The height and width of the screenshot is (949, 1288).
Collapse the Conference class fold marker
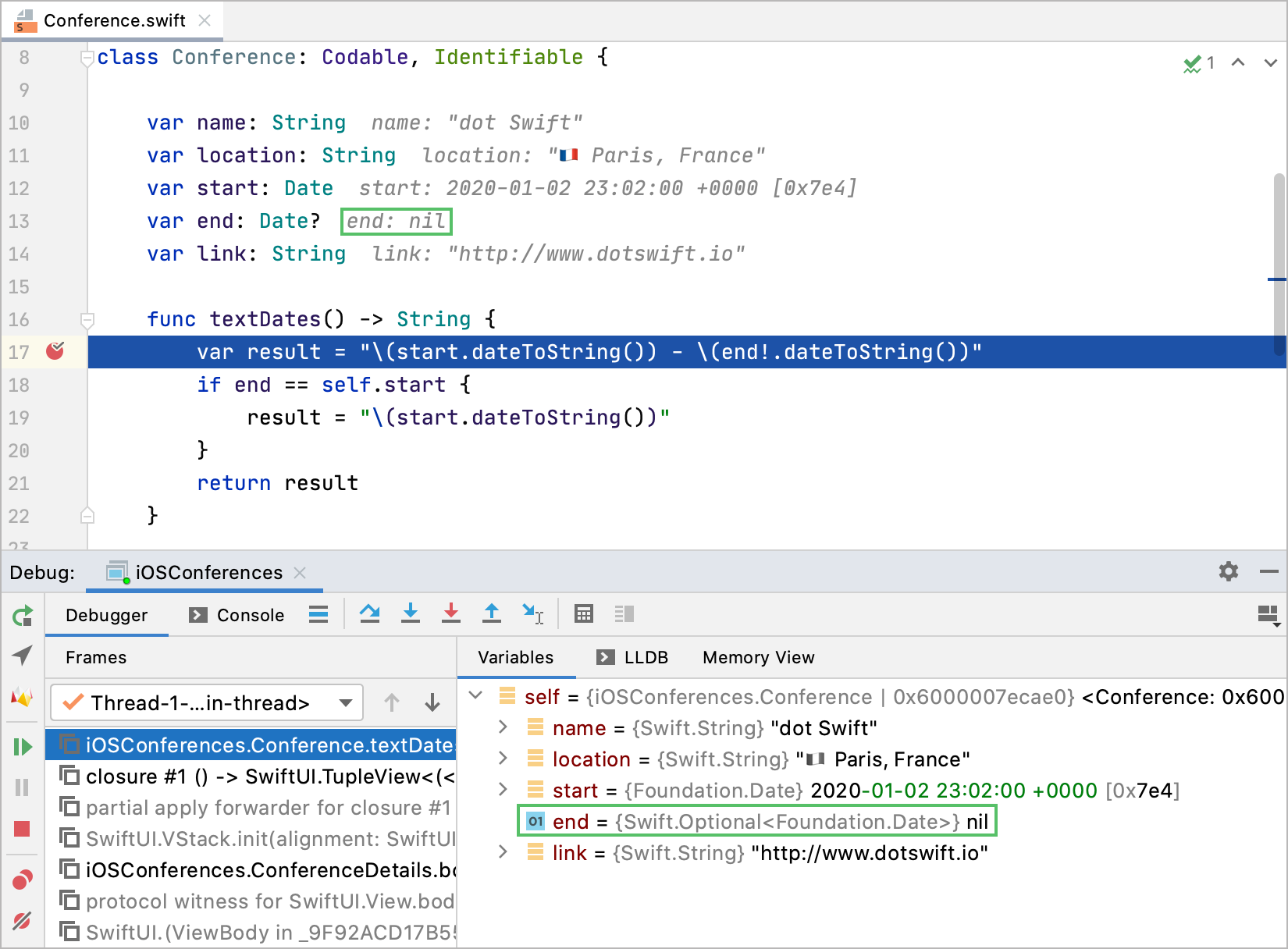(87, 58)
